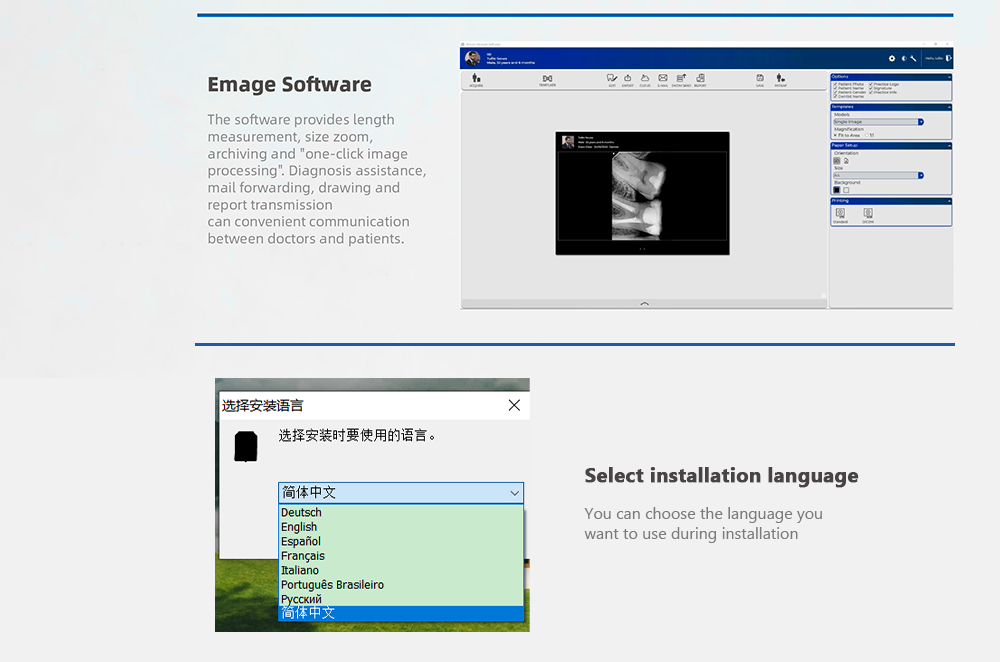The height and width of the screenshot is (662, 1000).
Task: Select the Edit tooth icon
Action: click(612, 79)
